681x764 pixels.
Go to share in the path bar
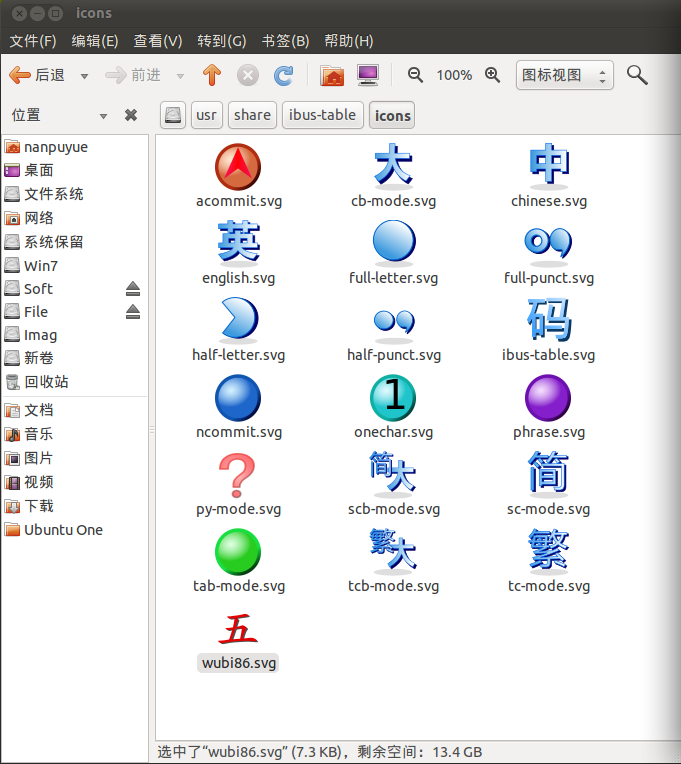[x=252, y=115]
